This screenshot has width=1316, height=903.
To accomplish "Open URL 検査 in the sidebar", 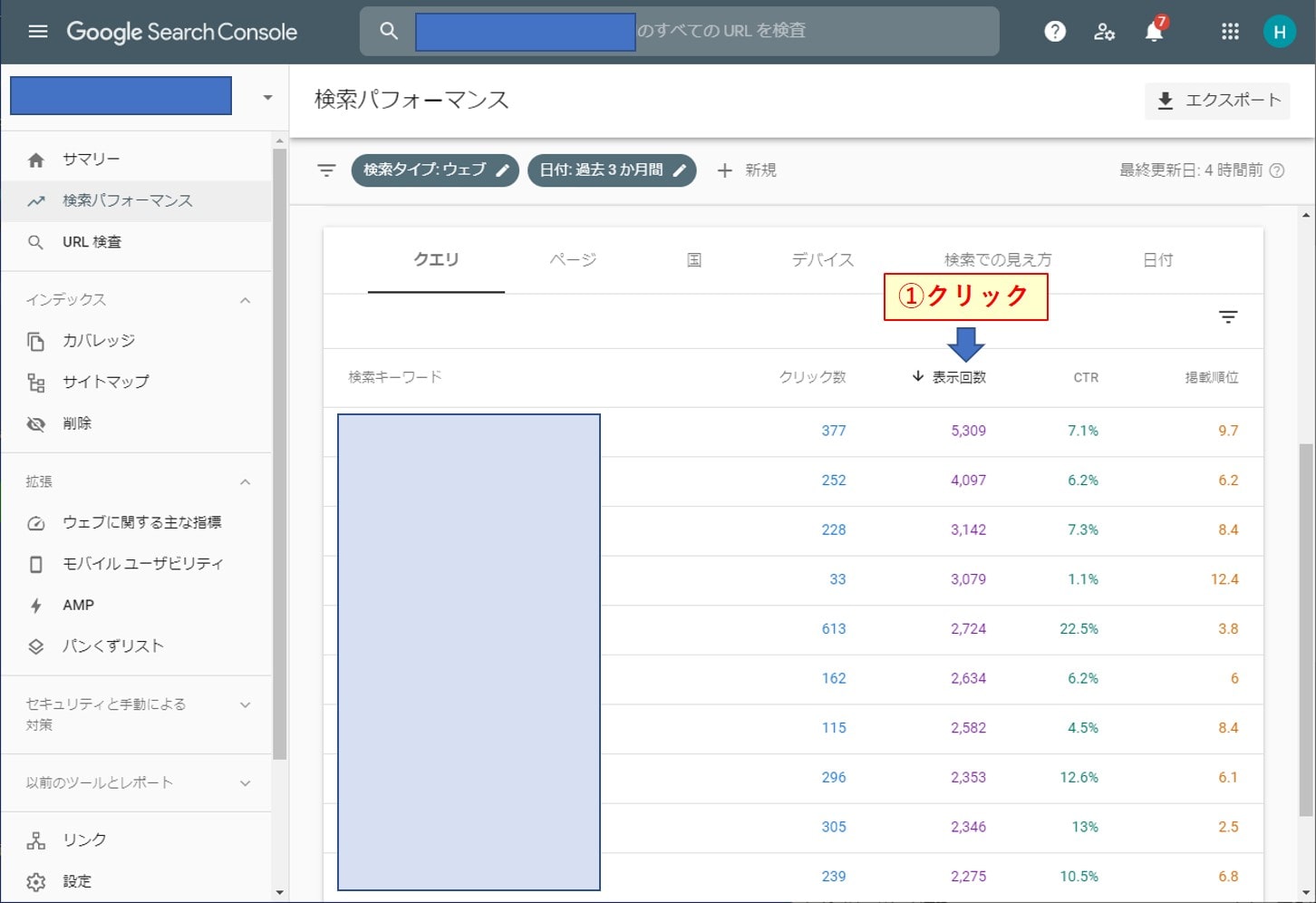I will tap(137, 242).
